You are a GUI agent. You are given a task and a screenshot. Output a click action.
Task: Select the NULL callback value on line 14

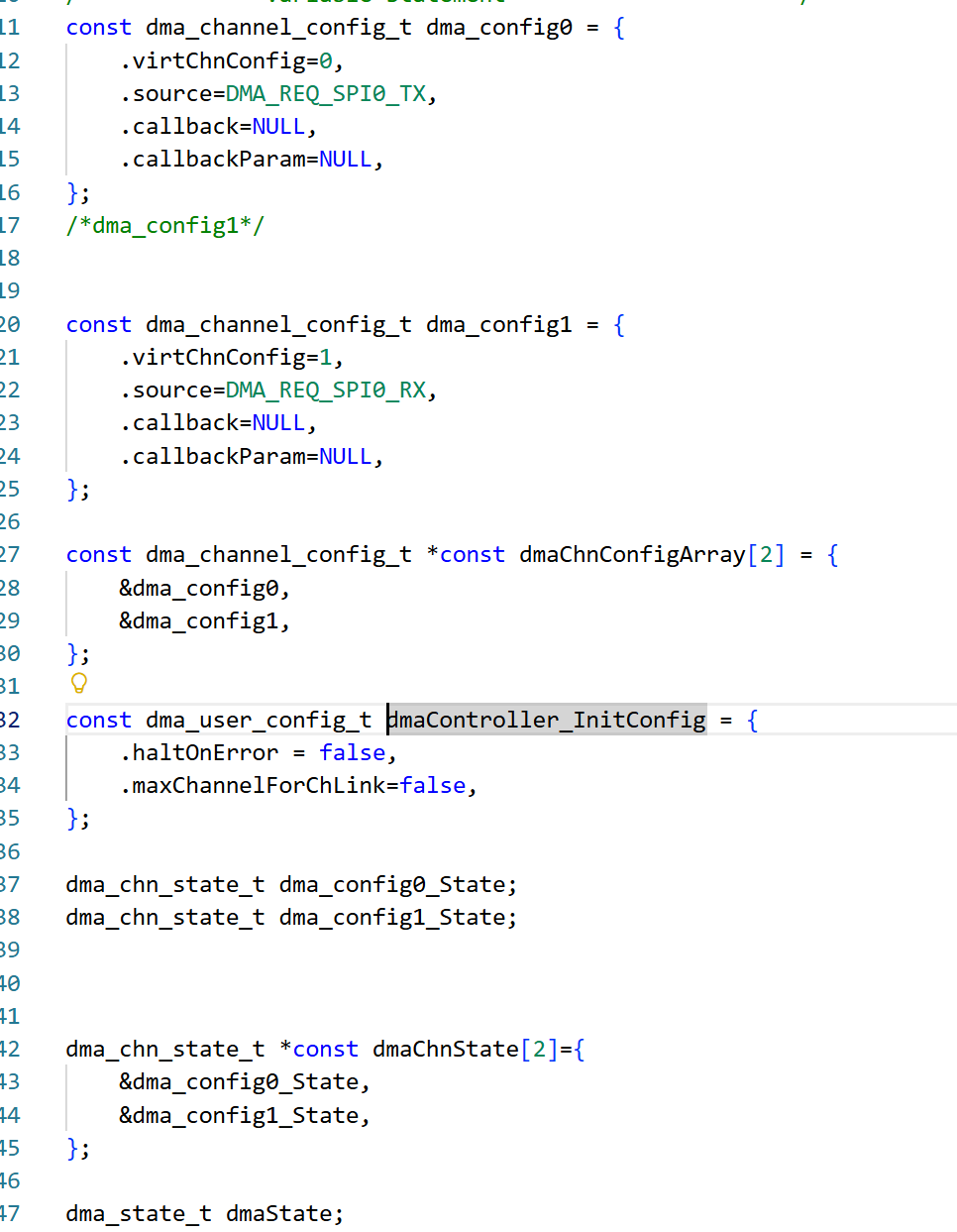tap(278, 126)
